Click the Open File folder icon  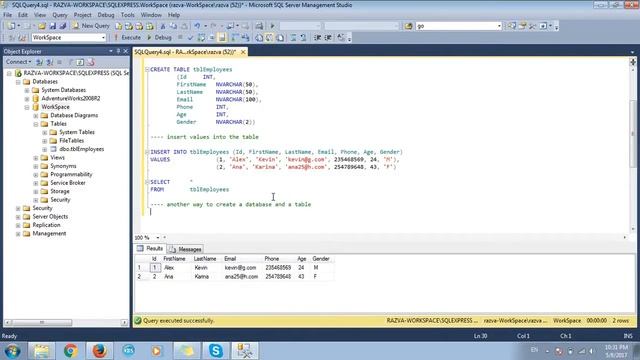click(42, 26)
